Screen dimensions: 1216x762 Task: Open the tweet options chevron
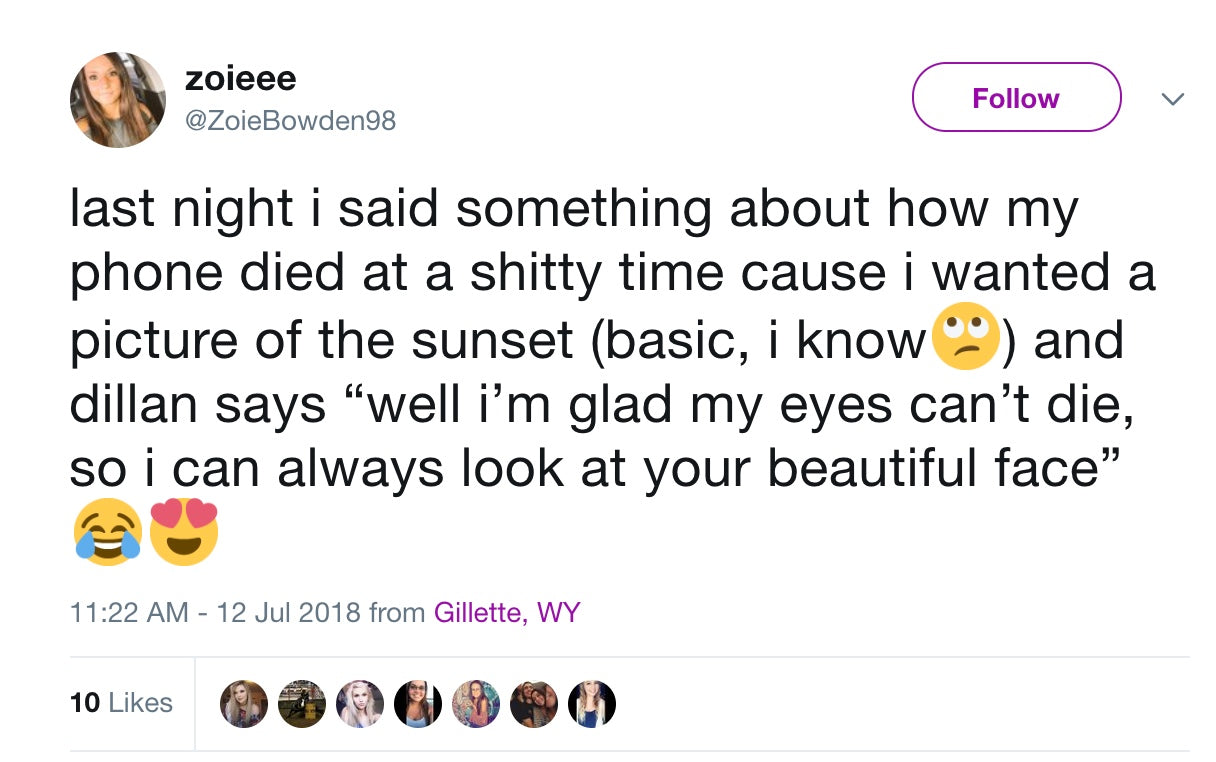(x=1172, y=99)
